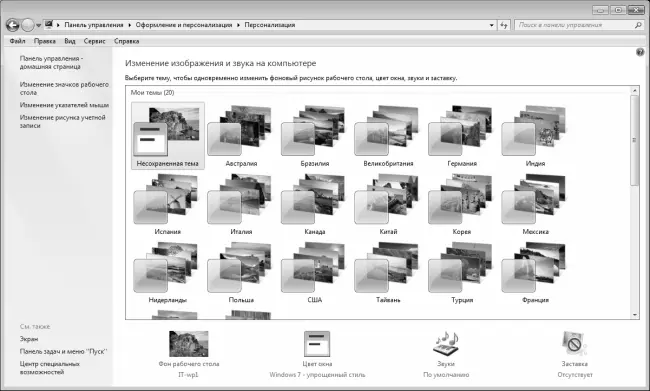The width and height of the screenshot is (650, 391).
Task: Select the Турция theme
Action: (462, 273)
